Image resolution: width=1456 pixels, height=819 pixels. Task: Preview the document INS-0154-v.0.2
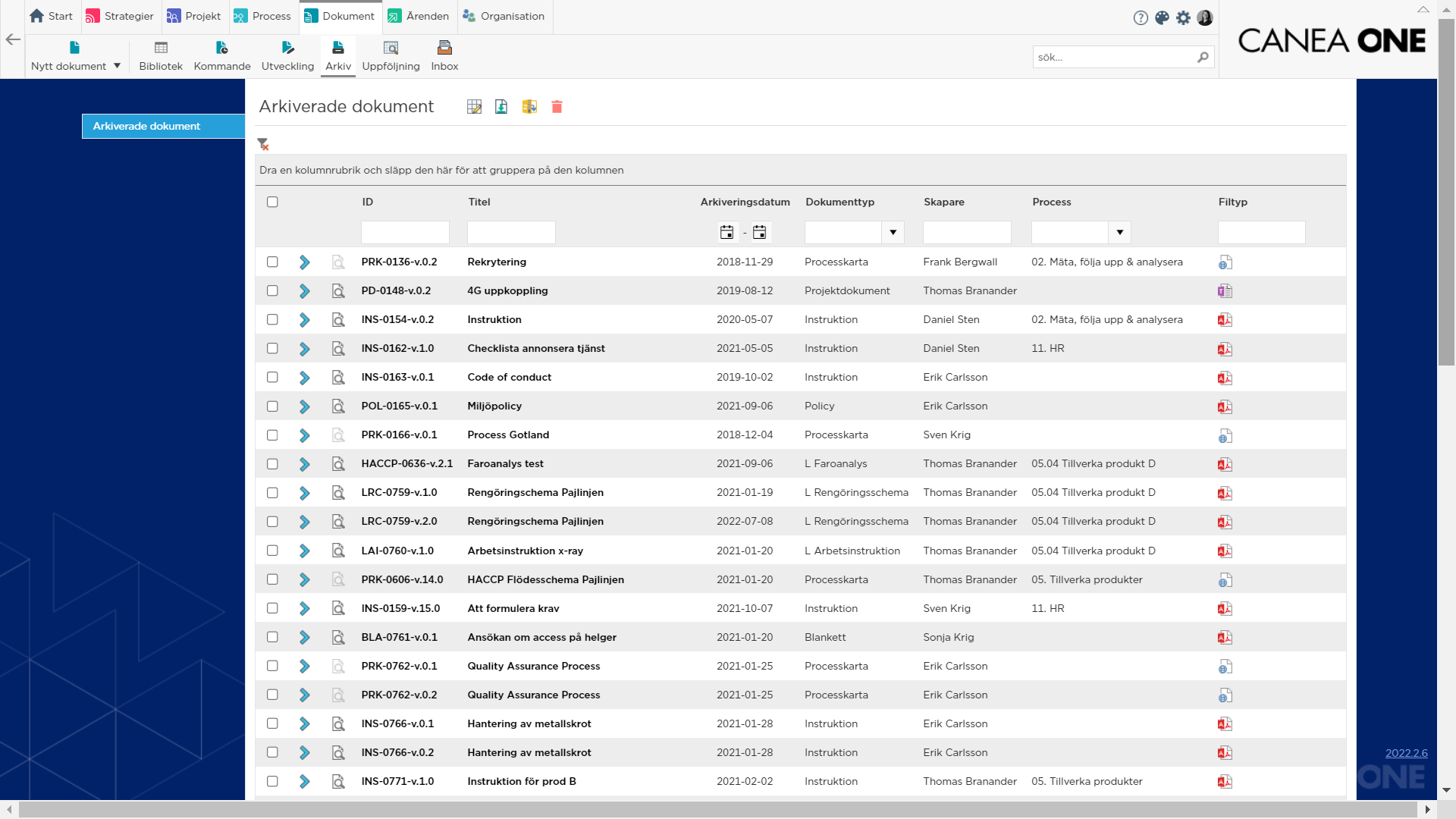[x=338, y=319]
